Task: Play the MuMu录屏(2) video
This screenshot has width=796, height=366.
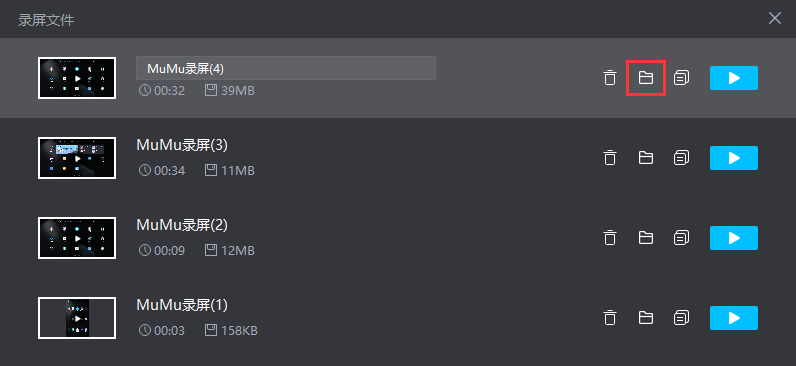Action: point(734,238)
